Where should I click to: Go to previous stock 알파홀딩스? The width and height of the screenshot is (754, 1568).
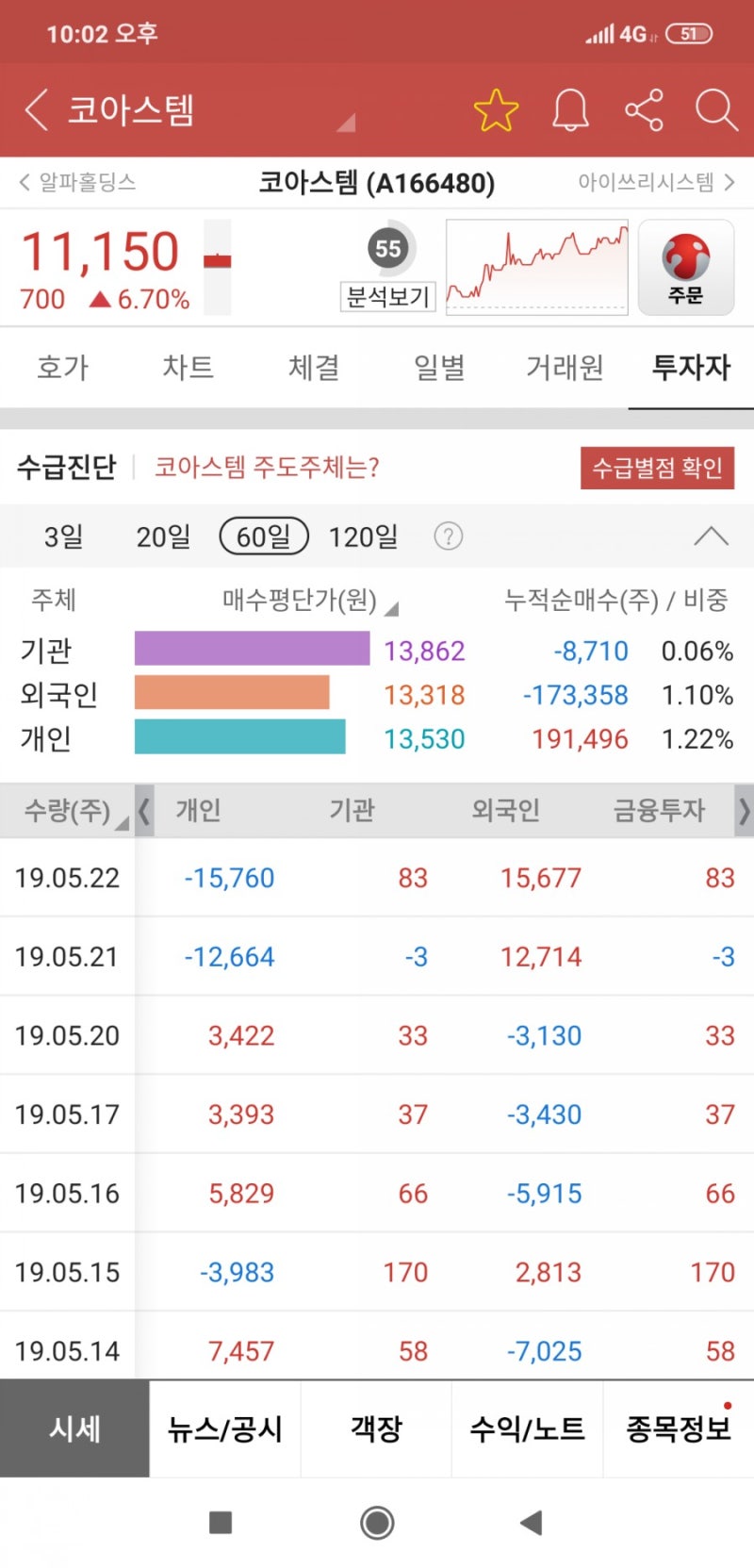click(77, 182)
